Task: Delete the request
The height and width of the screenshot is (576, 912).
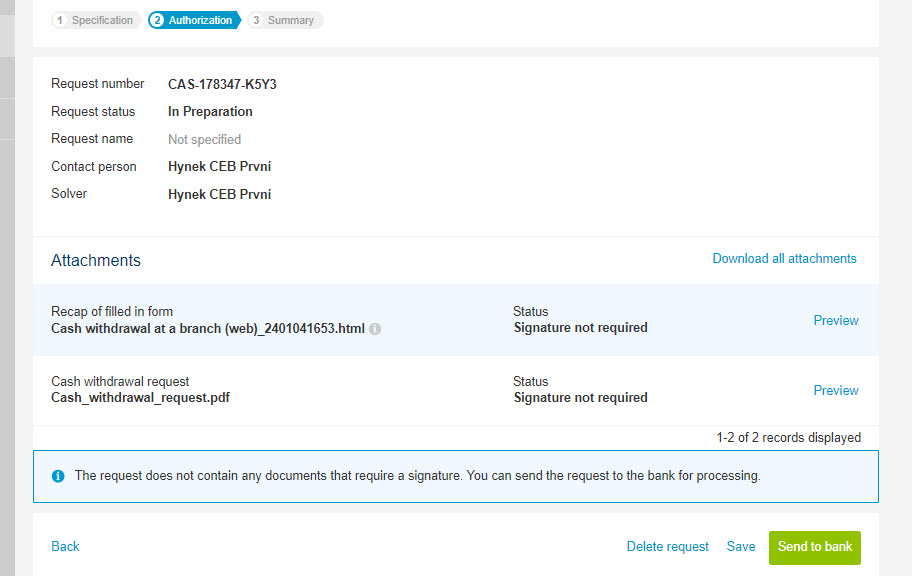Action: coord(667,547)
